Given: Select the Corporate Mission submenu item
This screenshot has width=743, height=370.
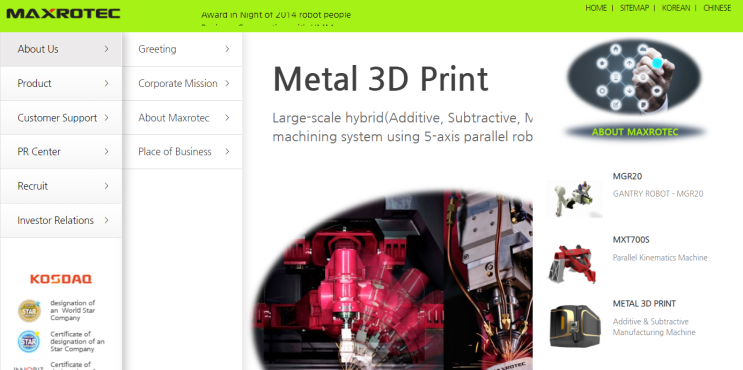Looking at the screenshot, I should tap(182, 83).
